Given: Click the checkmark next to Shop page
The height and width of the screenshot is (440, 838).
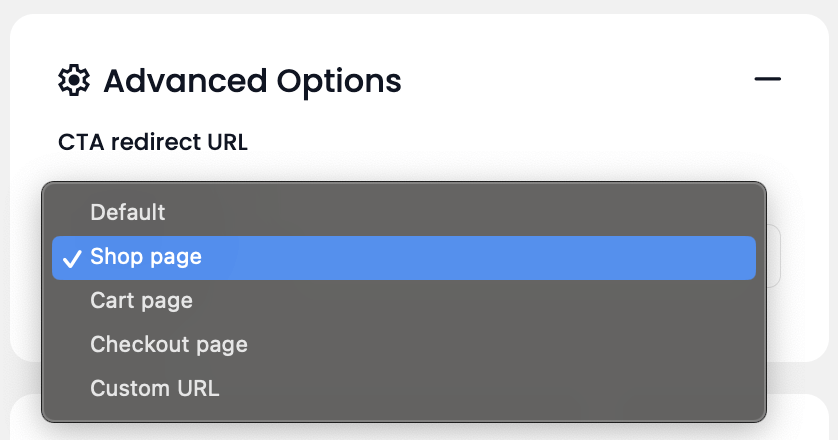Looking at the screenshot, I should click(x=71, y=258).
